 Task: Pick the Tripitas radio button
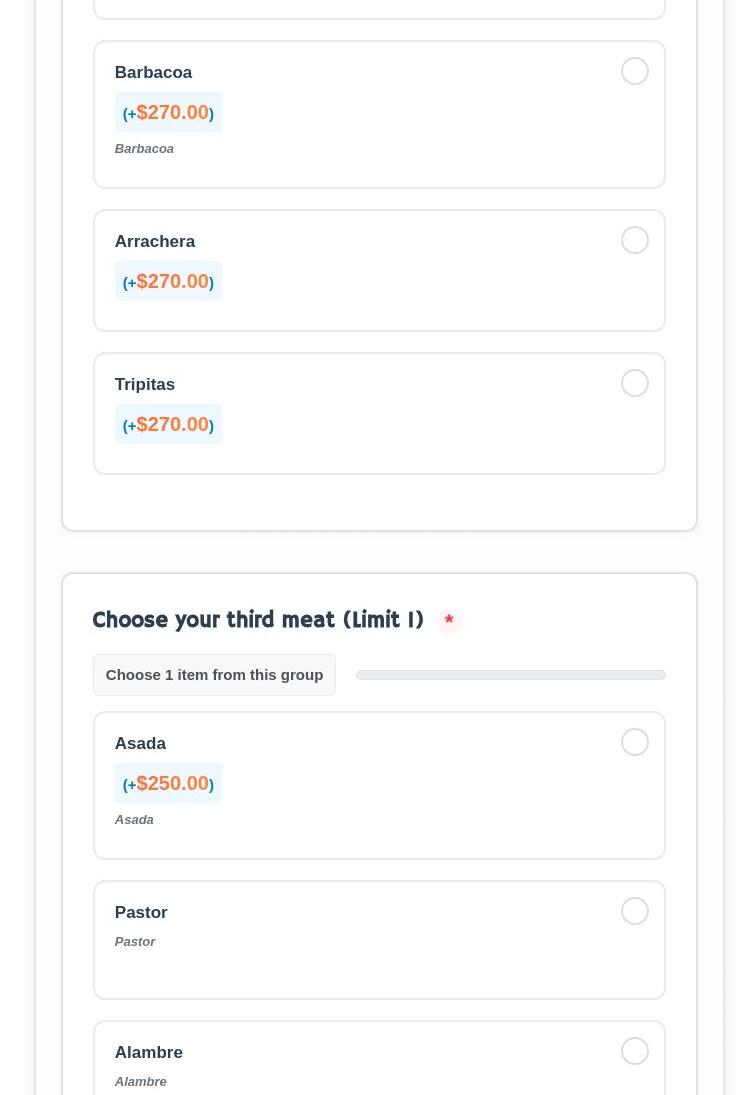point(635,383)
